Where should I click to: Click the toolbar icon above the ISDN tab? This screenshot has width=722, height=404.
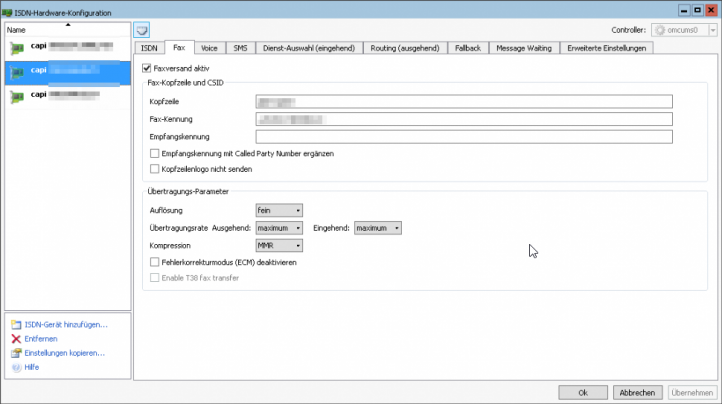[141, 30]
